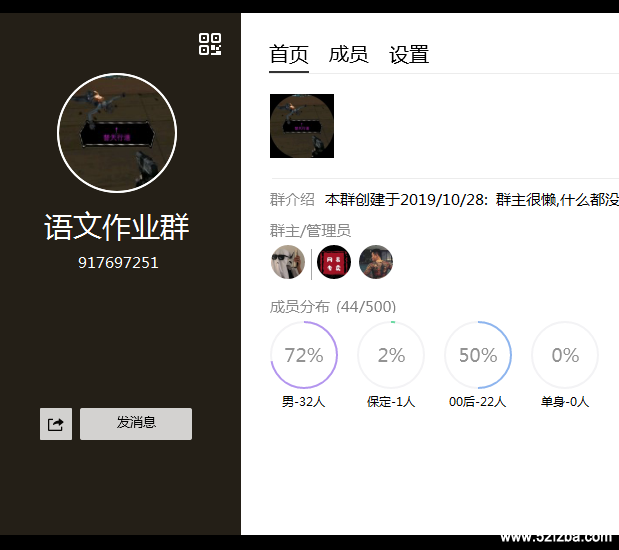This screenshot has width=619, height=550.
Task: Click the 成员分布 (44/500) label
Action: [333, 307]
